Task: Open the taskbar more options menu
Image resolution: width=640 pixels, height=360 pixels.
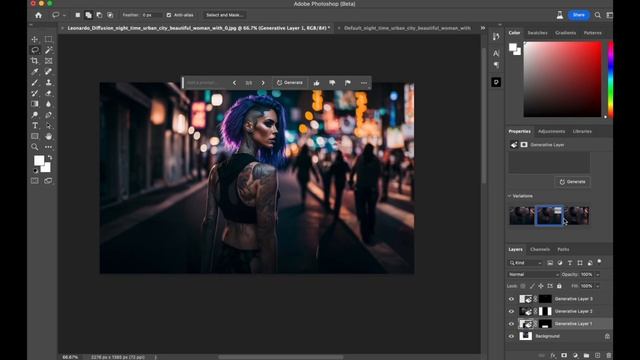Action: click(x=364, y=83)
